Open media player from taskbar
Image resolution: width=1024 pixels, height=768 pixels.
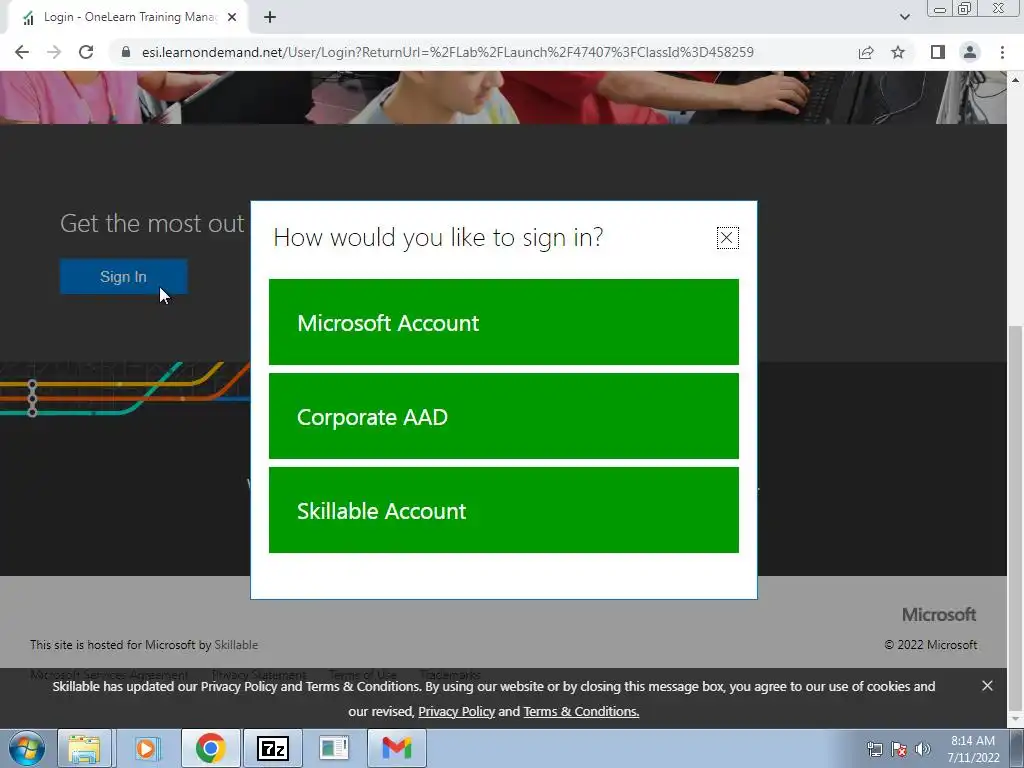(148, 748)
